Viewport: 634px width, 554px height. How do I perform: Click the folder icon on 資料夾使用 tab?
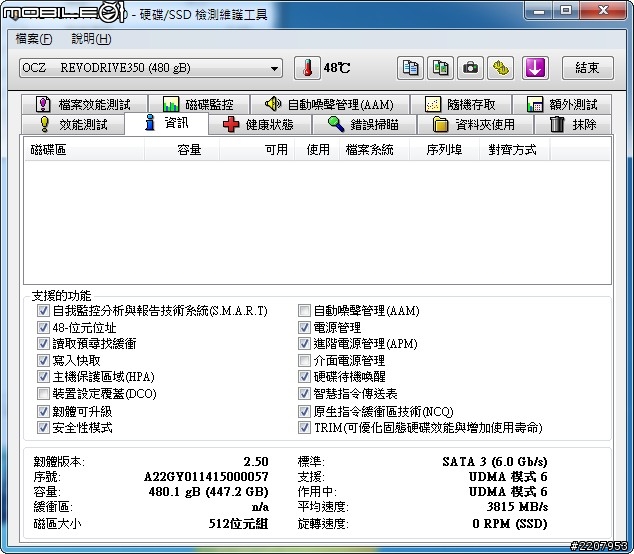click(x=440, y=124)
